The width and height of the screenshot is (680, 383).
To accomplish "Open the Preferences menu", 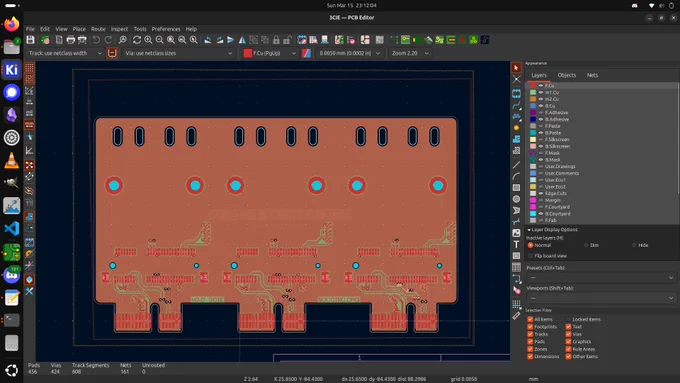I will 166,29.
